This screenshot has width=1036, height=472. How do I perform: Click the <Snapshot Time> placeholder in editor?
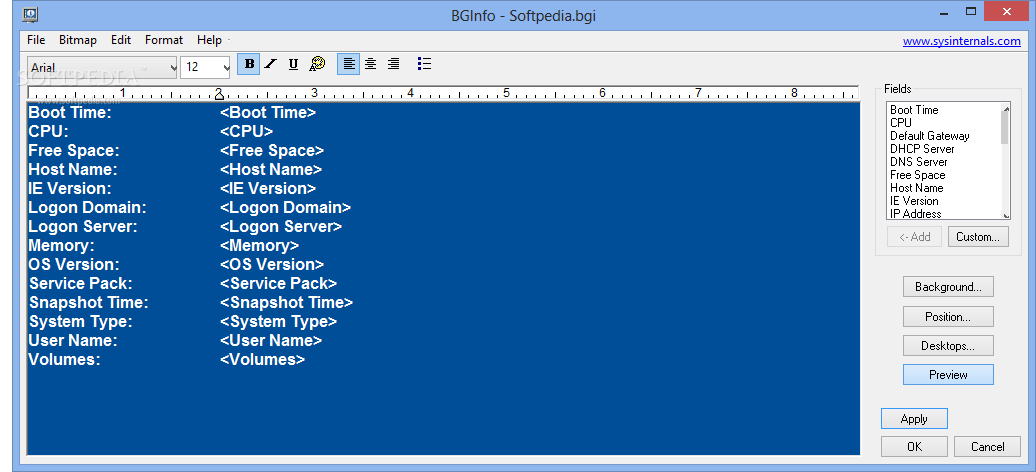pyautogui.click(x=286, y=303)
